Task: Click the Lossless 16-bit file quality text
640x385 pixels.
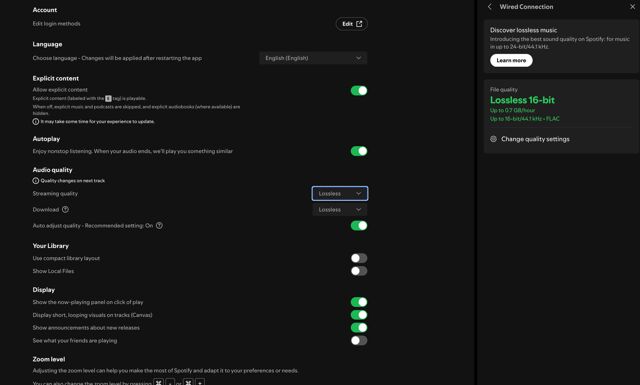Action: point(522,100)
